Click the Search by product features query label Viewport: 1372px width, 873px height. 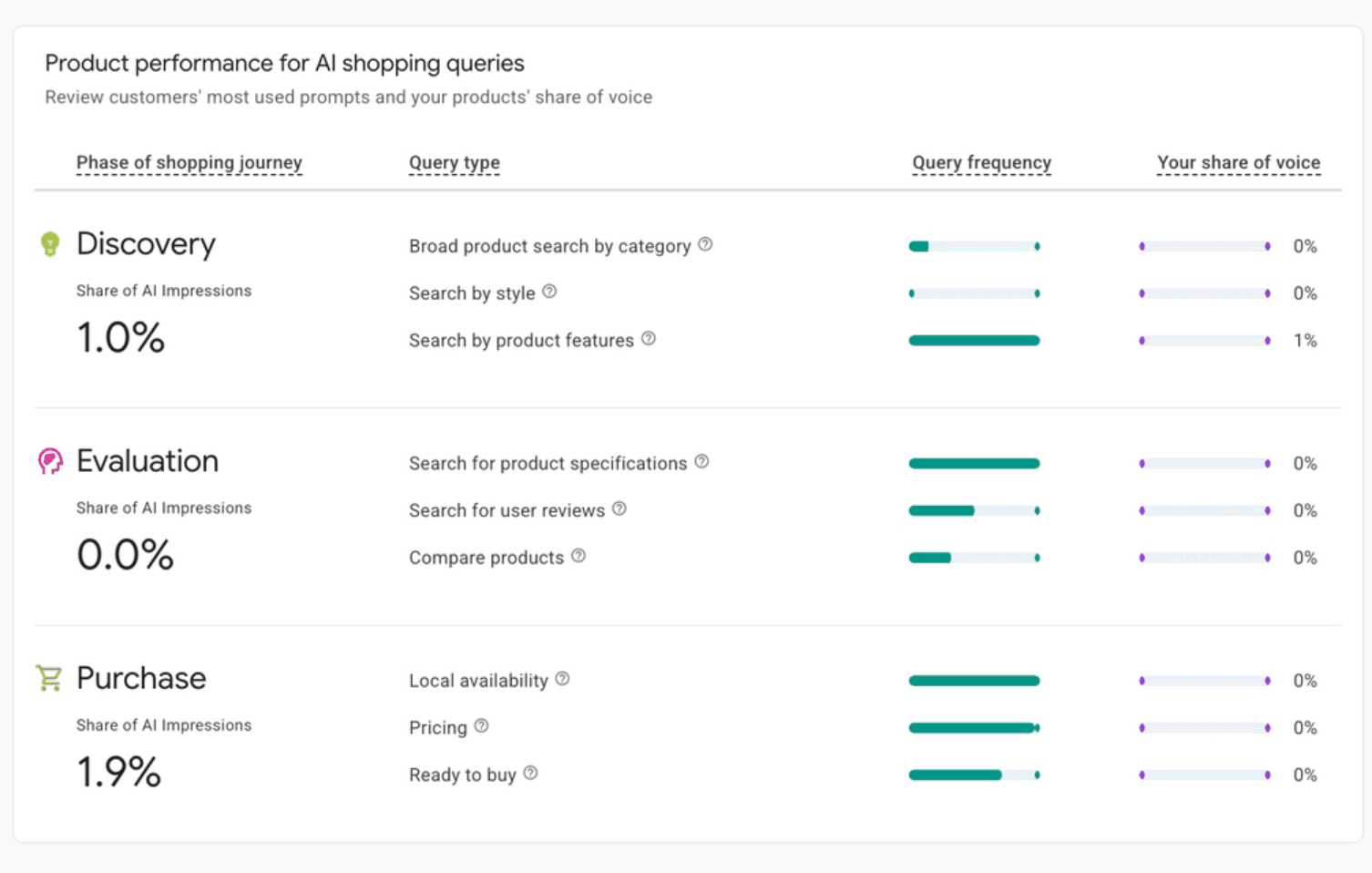click(x=521, y=341)
